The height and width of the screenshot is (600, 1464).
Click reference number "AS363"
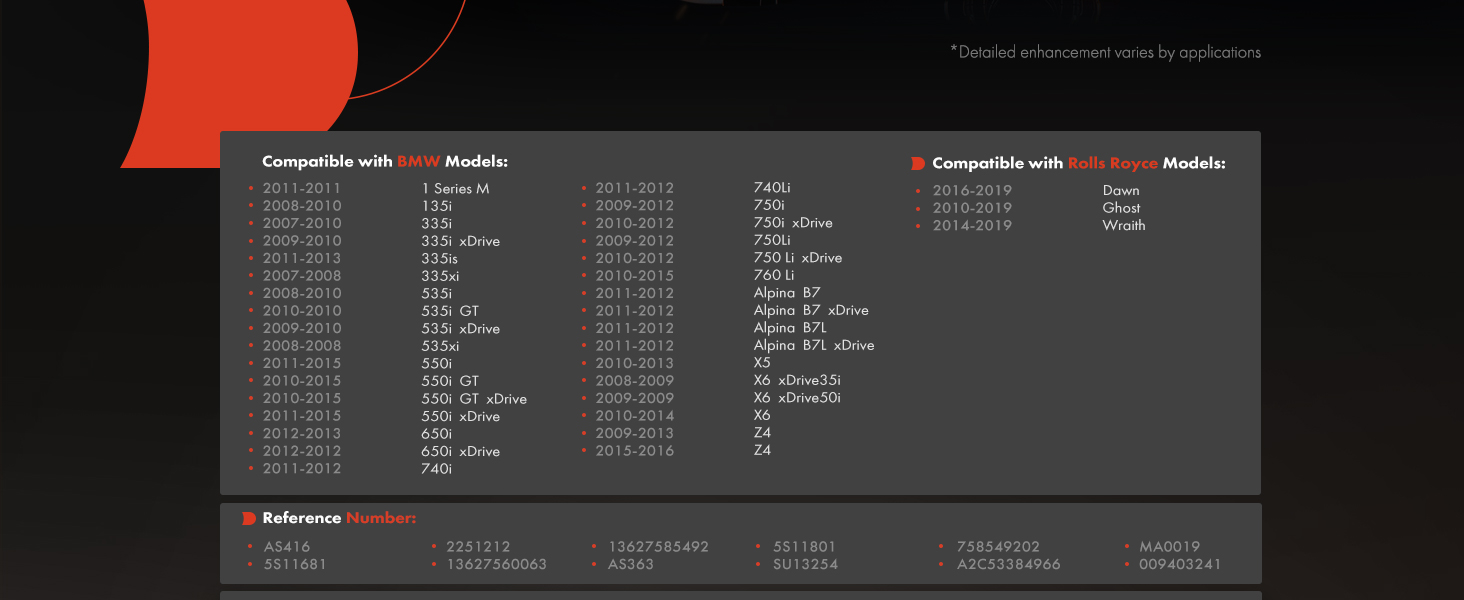(x=631, y=564)
